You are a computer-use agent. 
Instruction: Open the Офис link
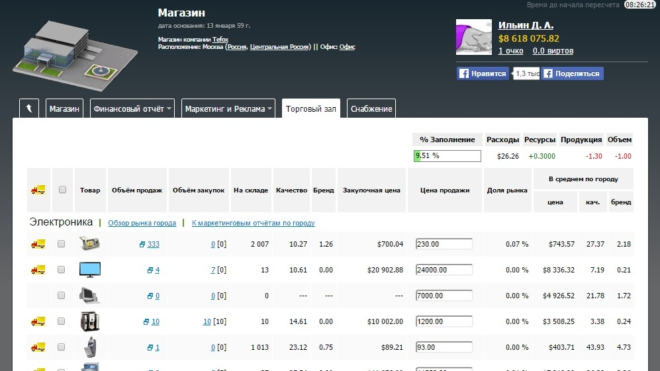[347, 47]
